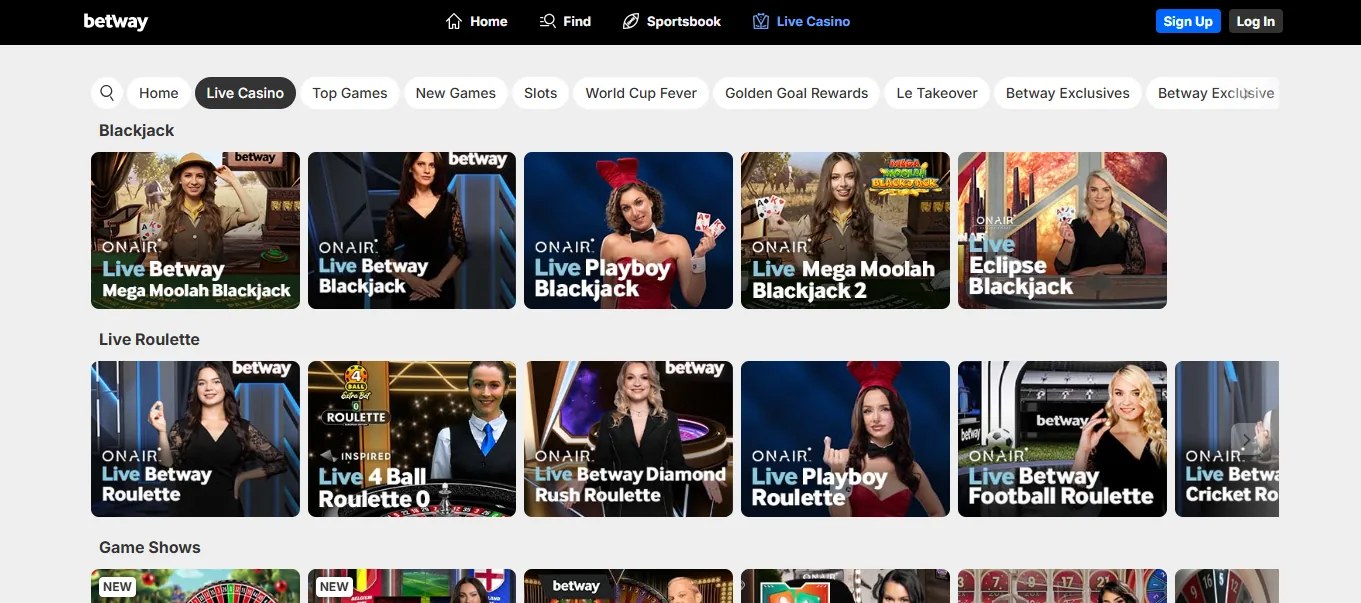Open Live Playboy Blackjack game
The width and height of the screenshot is (1361, 603).
click(x=628, y=230)
